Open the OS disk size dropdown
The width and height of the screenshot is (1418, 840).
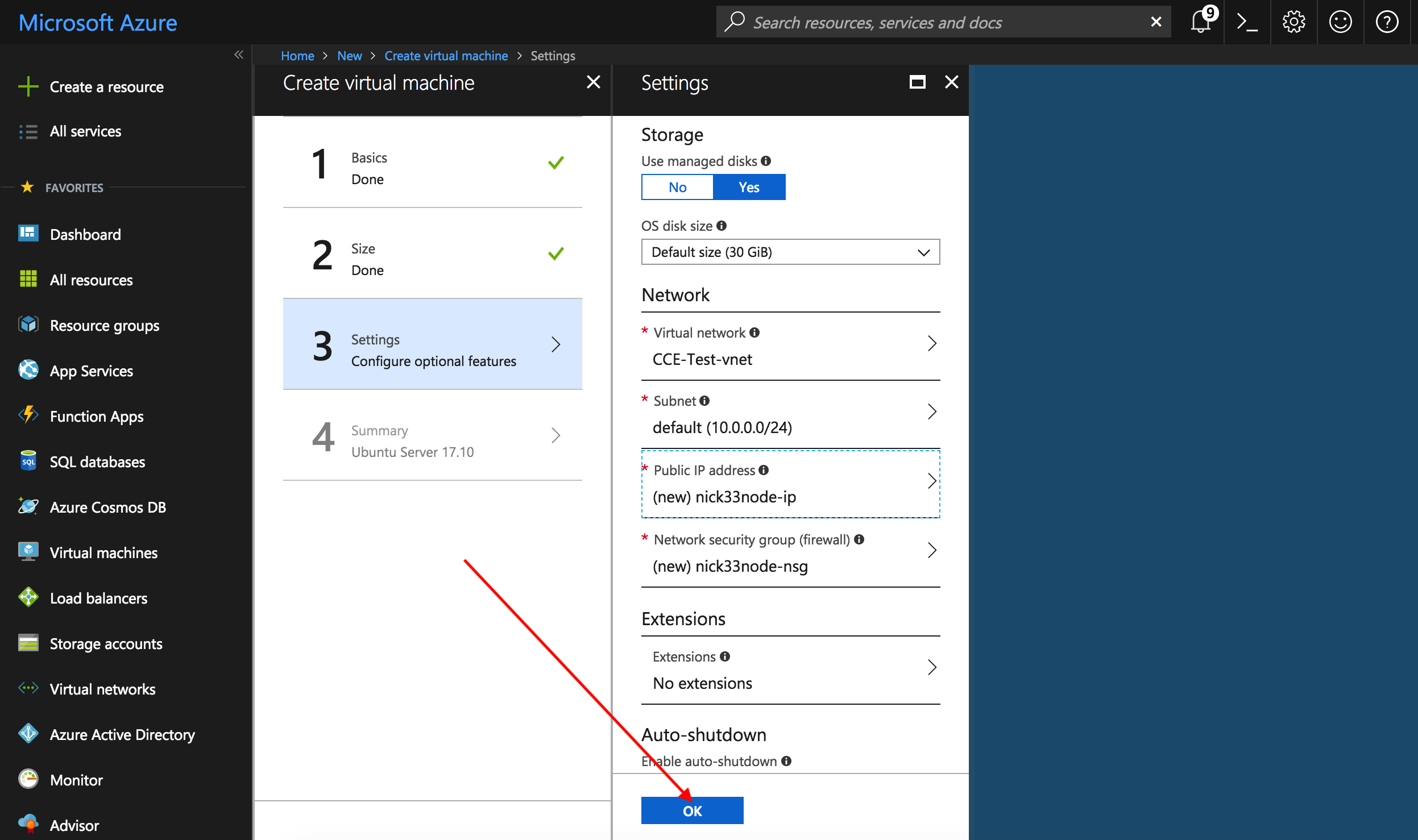coord(790,252)
